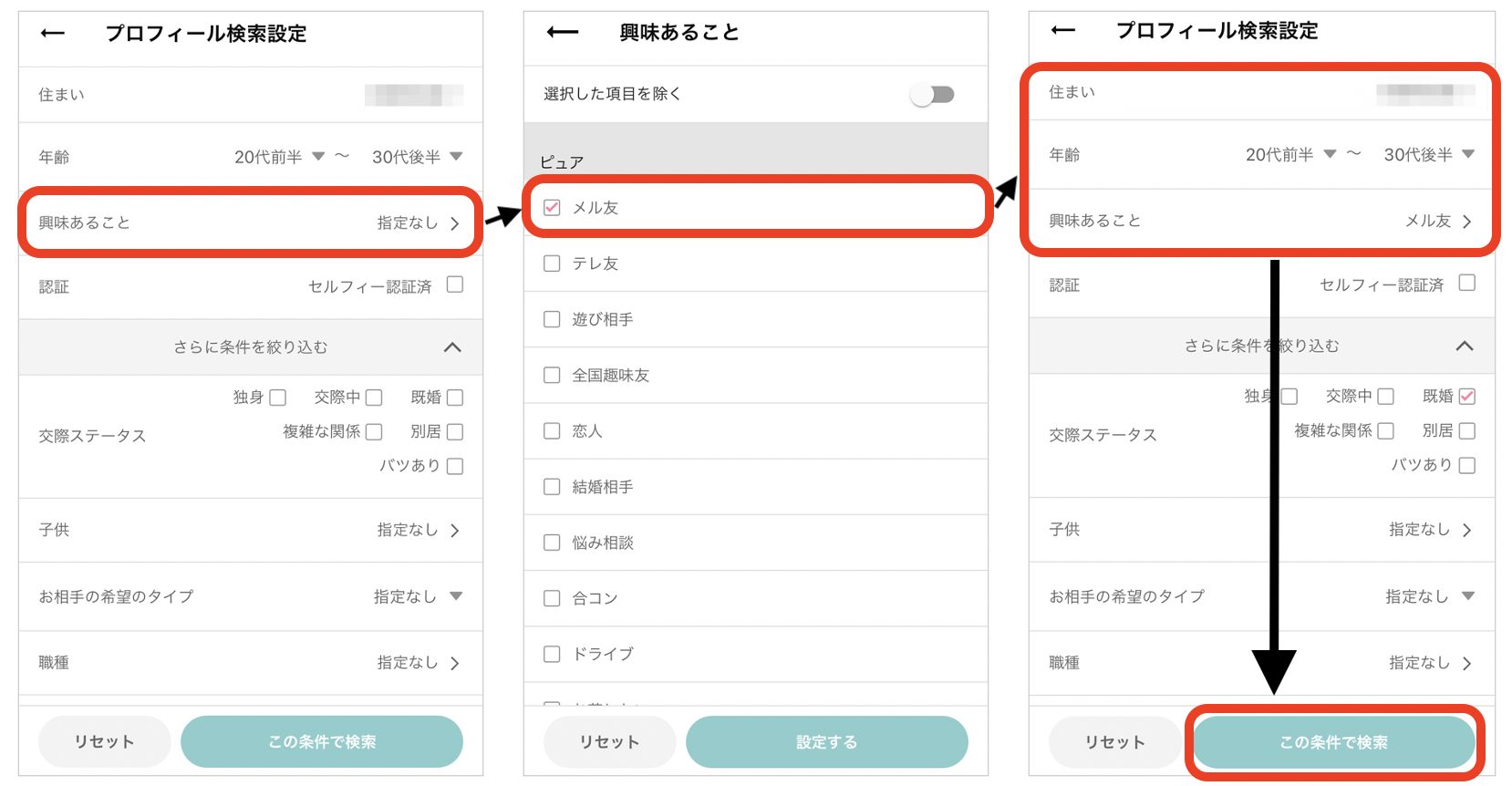Click リセット button beside 設定する
Screen dimensions: 1512x786
click(x=609, y=742)
